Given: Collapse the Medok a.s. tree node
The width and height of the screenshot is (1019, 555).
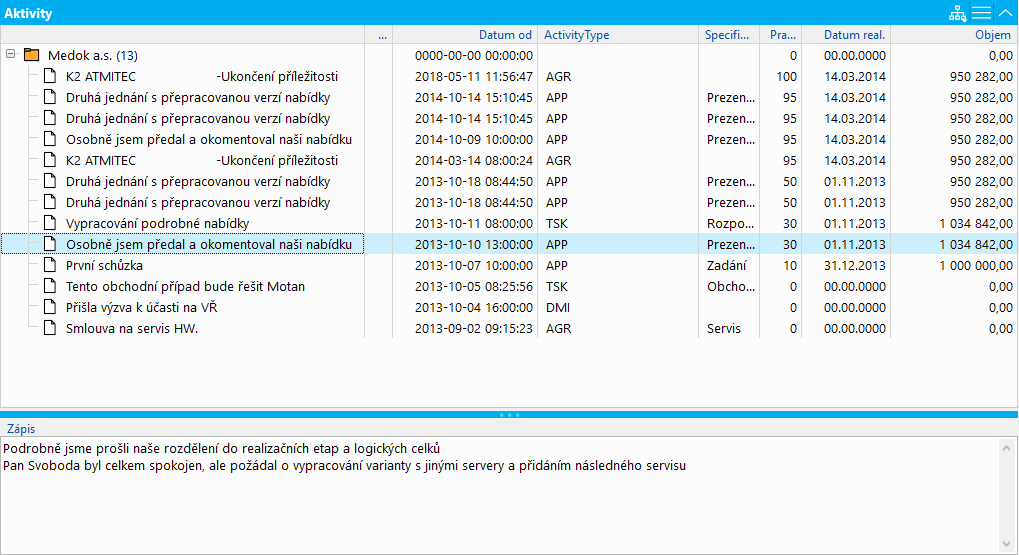Looking at the screenshot, I should tap(10, 55).
